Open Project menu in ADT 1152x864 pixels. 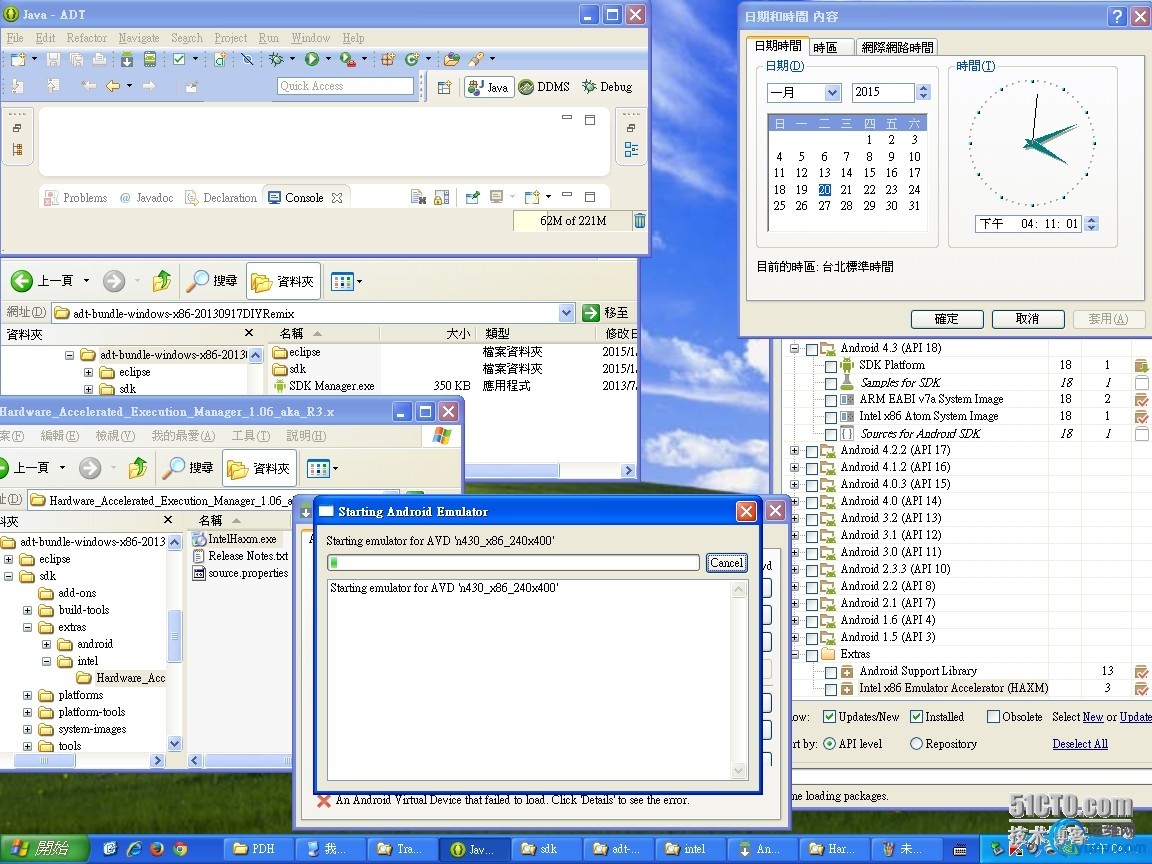click(x=231, y=37)
